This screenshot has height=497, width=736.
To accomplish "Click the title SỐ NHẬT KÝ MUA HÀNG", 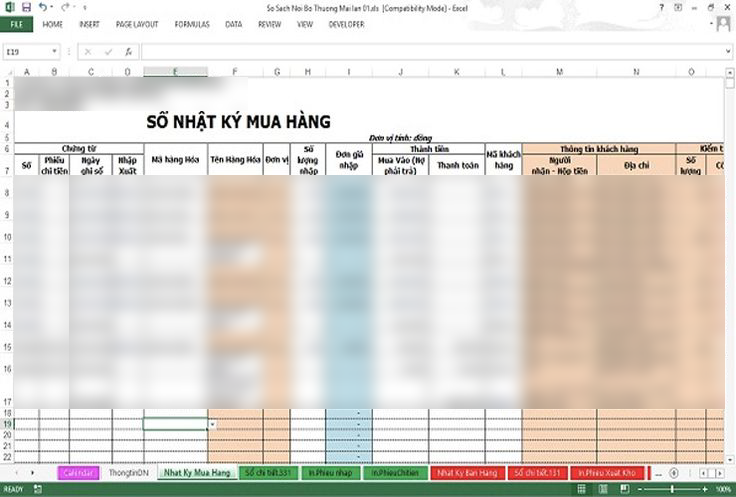I will pyautogui.click(x=238, y=122).
